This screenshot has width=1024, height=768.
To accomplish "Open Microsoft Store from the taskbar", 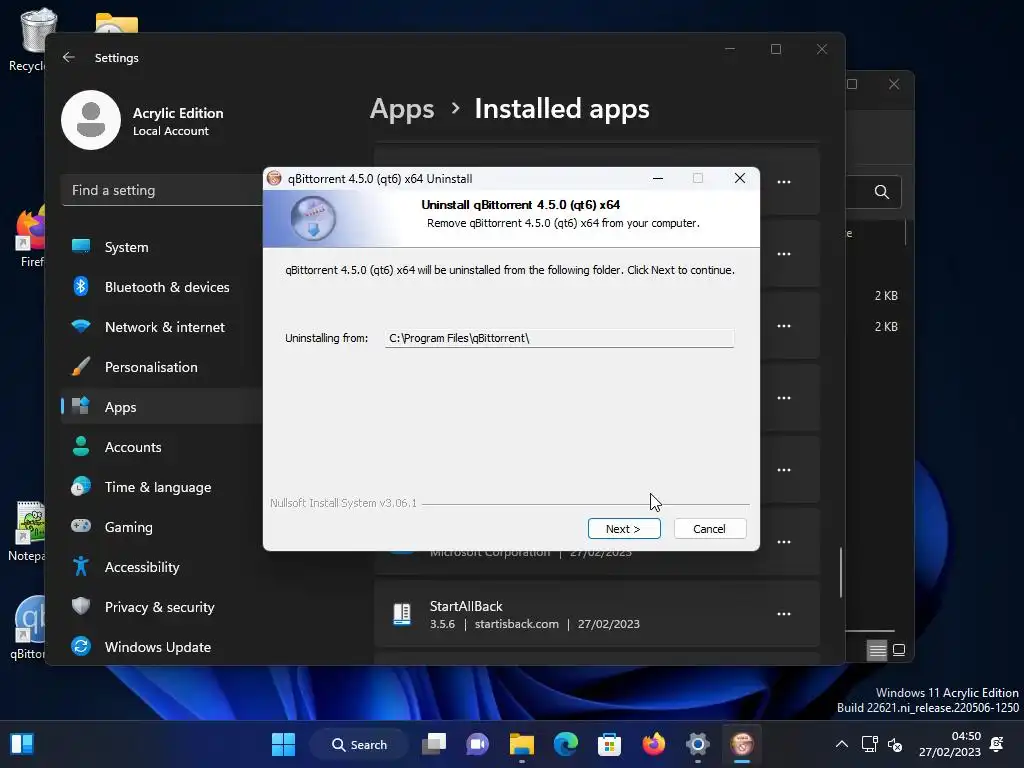I will [x=609, y=744].
